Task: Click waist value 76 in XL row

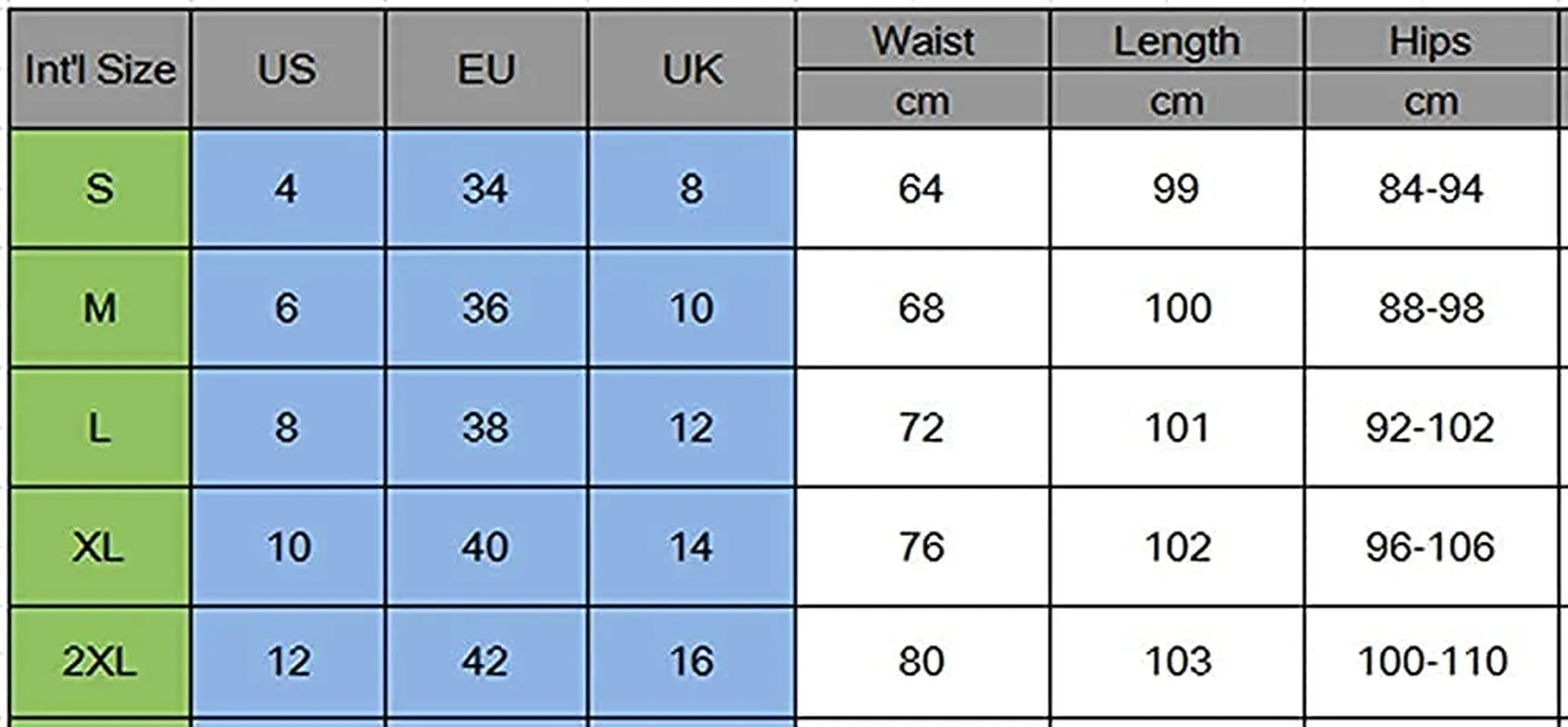Action: [923, 547]
